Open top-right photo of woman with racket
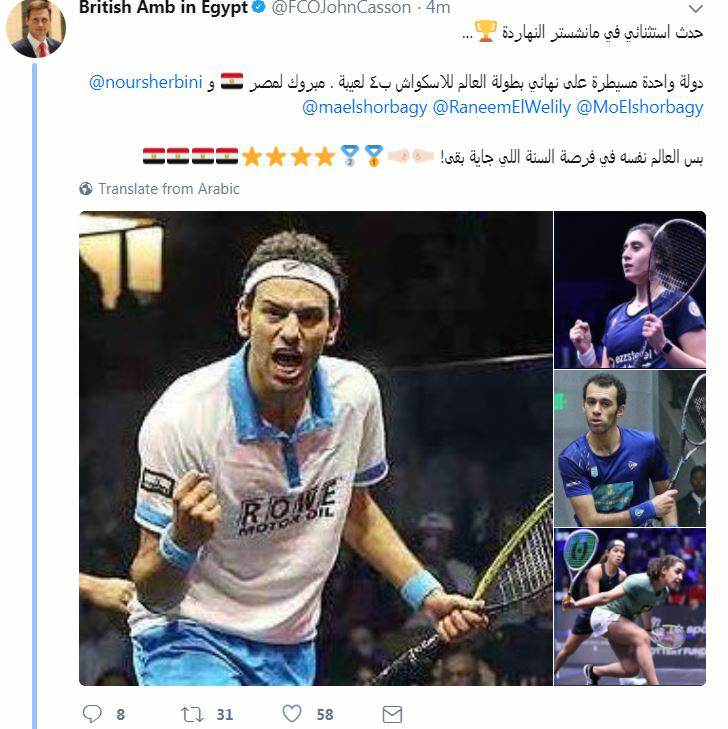 (x=630, y=290)
